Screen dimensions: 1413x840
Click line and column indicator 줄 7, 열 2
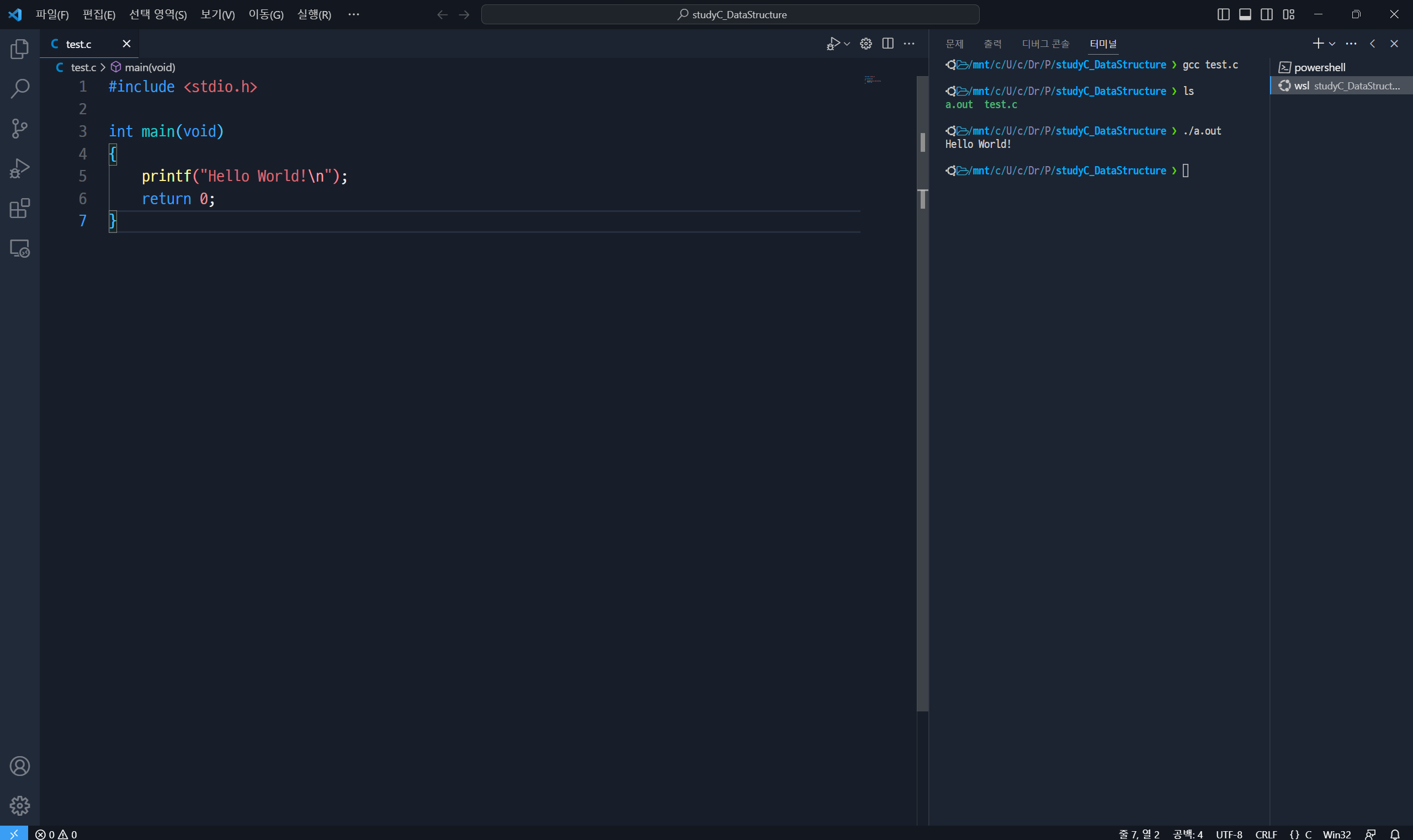1139,834
